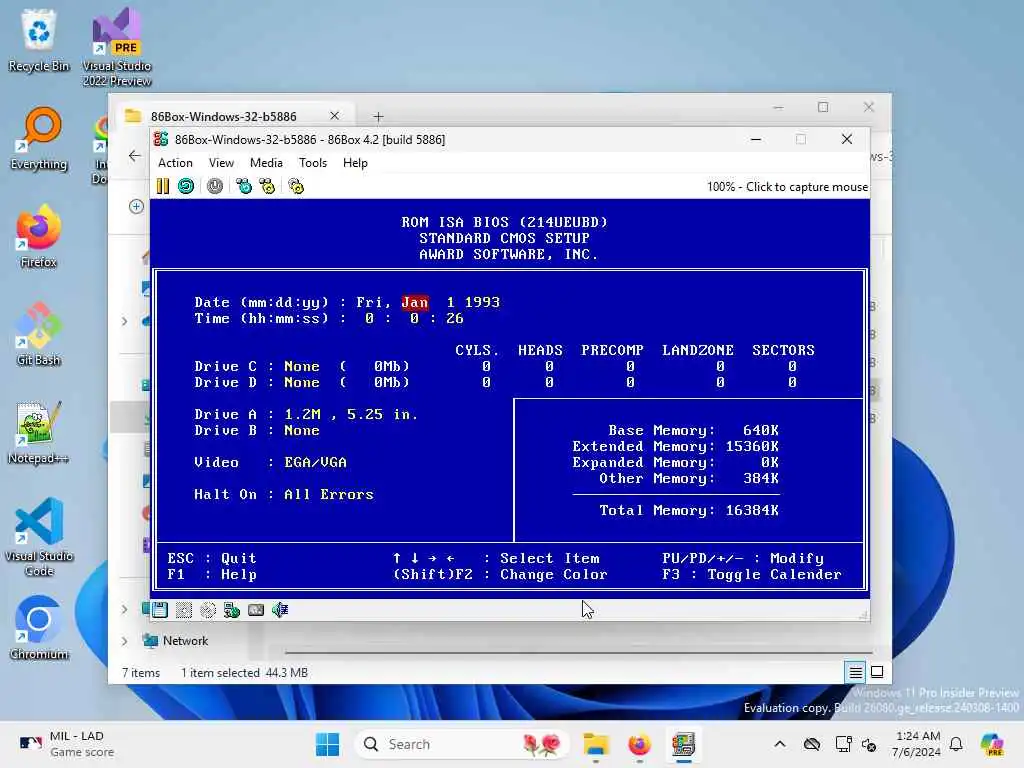Close the 86Box-Windows-32-b5886 Explorer tab

click(x=334, y=116)
